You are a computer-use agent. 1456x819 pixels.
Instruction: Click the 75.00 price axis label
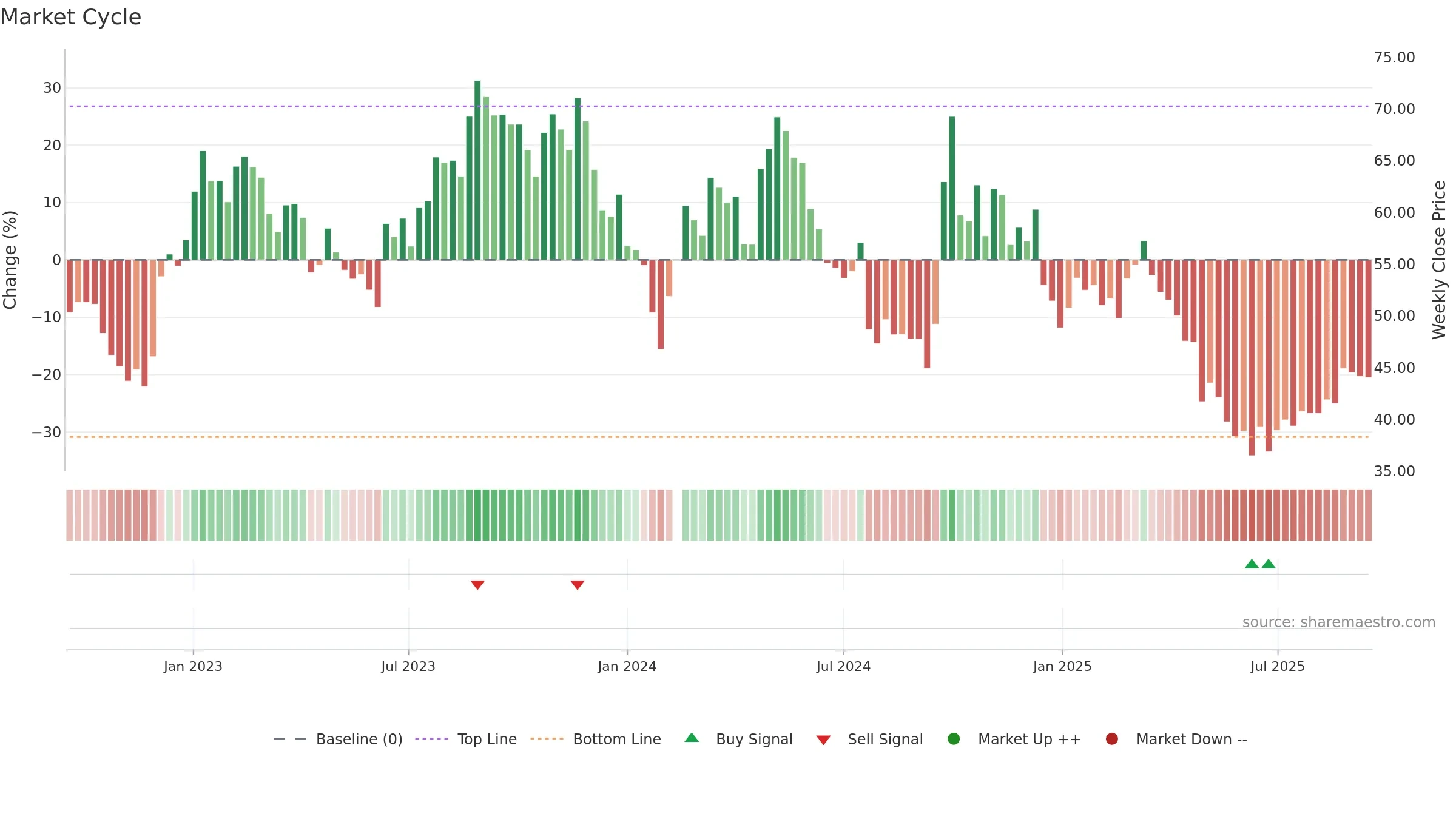pyautogui.click(x=1394, y=57)
